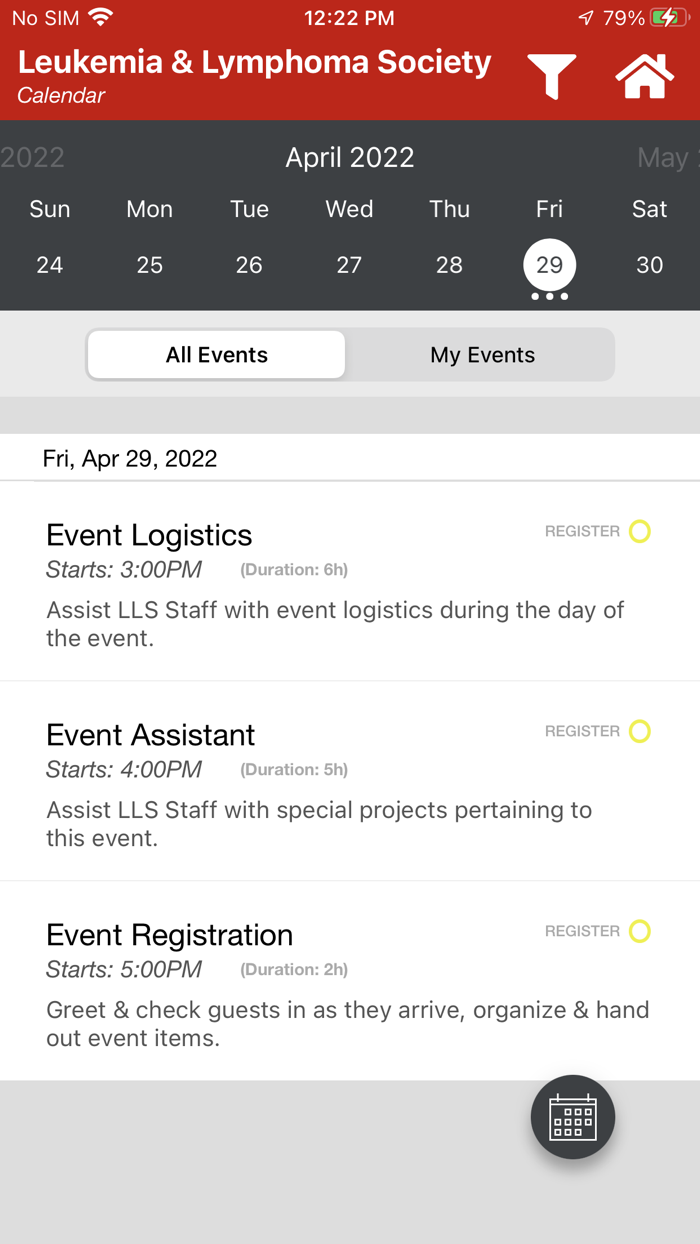700x1244 pixels.
Task: Register for the Event Logistics shift
Action: (639, 531)
